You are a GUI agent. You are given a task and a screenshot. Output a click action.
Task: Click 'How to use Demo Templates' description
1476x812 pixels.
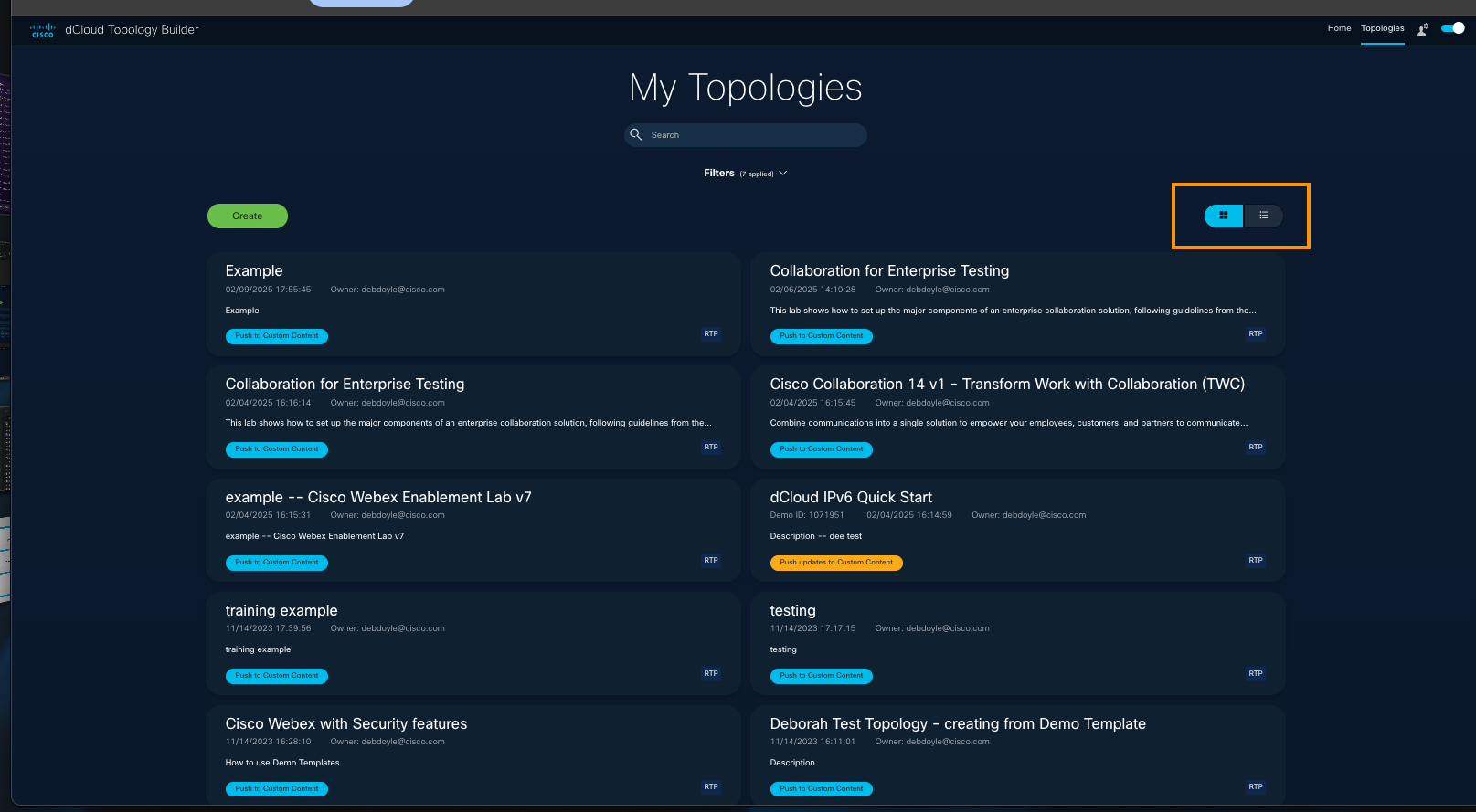282,763
